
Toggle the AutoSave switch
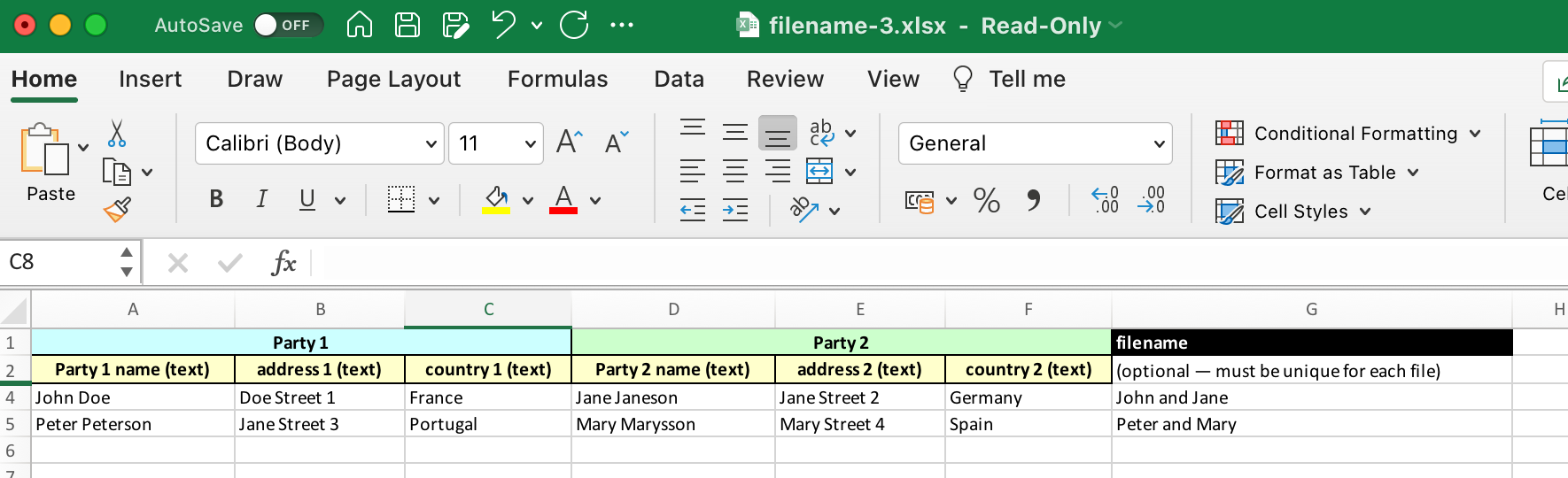point(287,25)
